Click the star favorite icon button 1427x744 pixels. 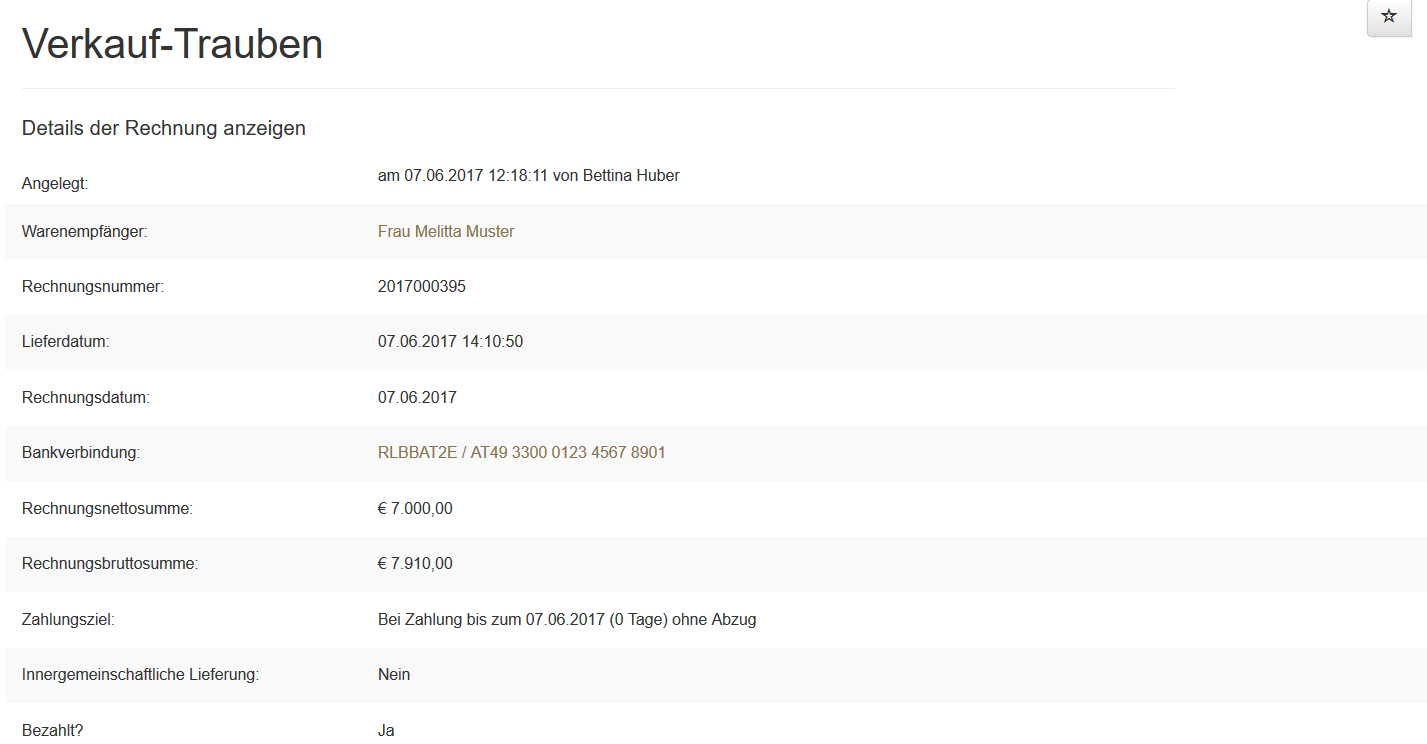(1389, 17)
